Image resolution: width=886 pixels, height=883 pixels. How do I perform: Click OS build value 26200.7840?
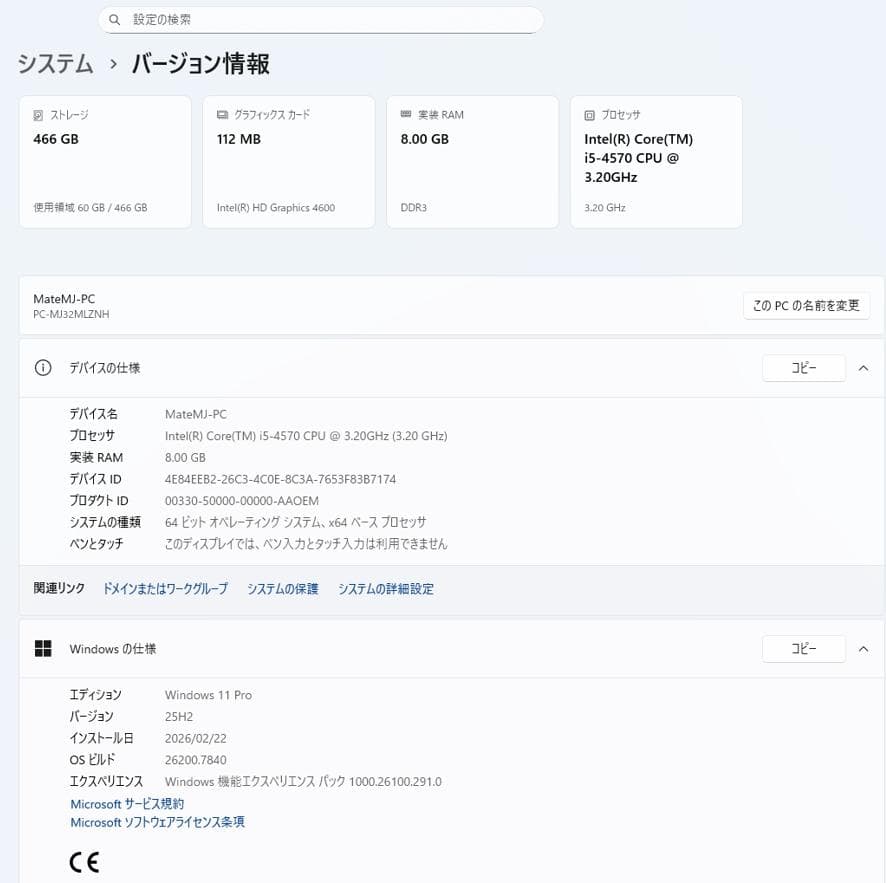[196, 760]
